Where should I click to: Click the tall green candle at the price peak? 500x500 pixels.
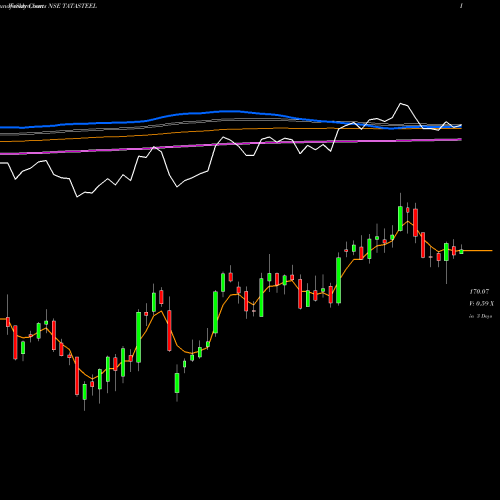tap(400, 218)
